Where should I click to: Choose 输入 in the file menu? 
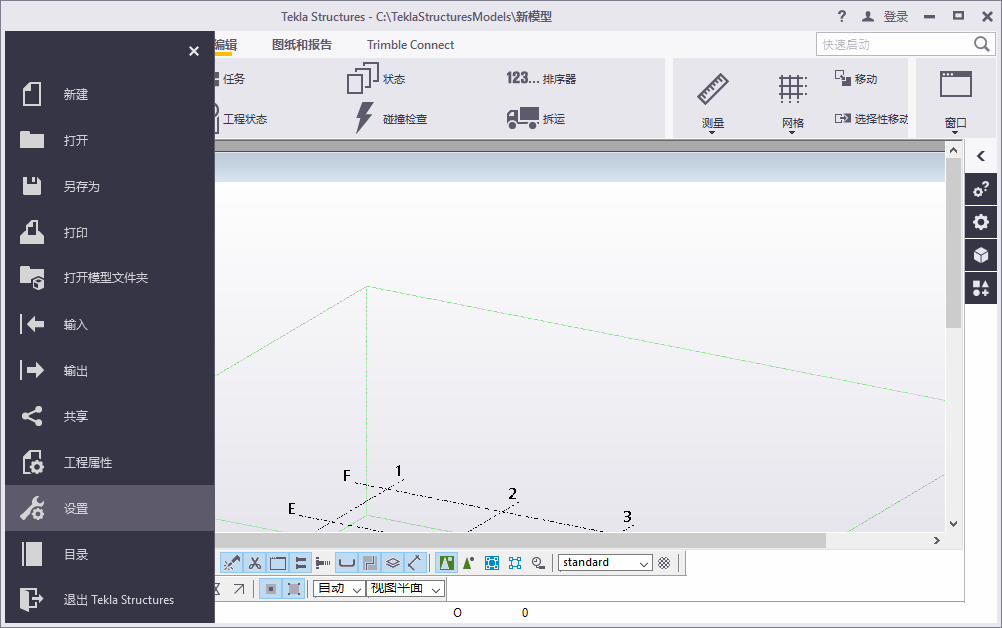[x=110, y=325]
